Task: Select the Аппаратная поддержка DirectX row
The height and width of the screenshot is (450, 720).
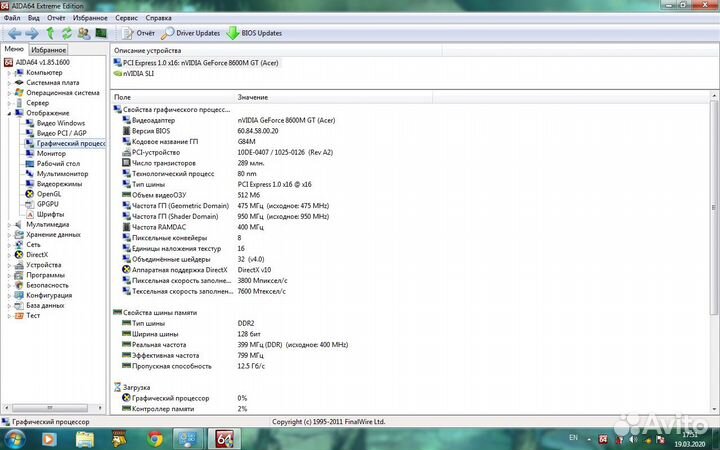Action: [x=196, y=270]
